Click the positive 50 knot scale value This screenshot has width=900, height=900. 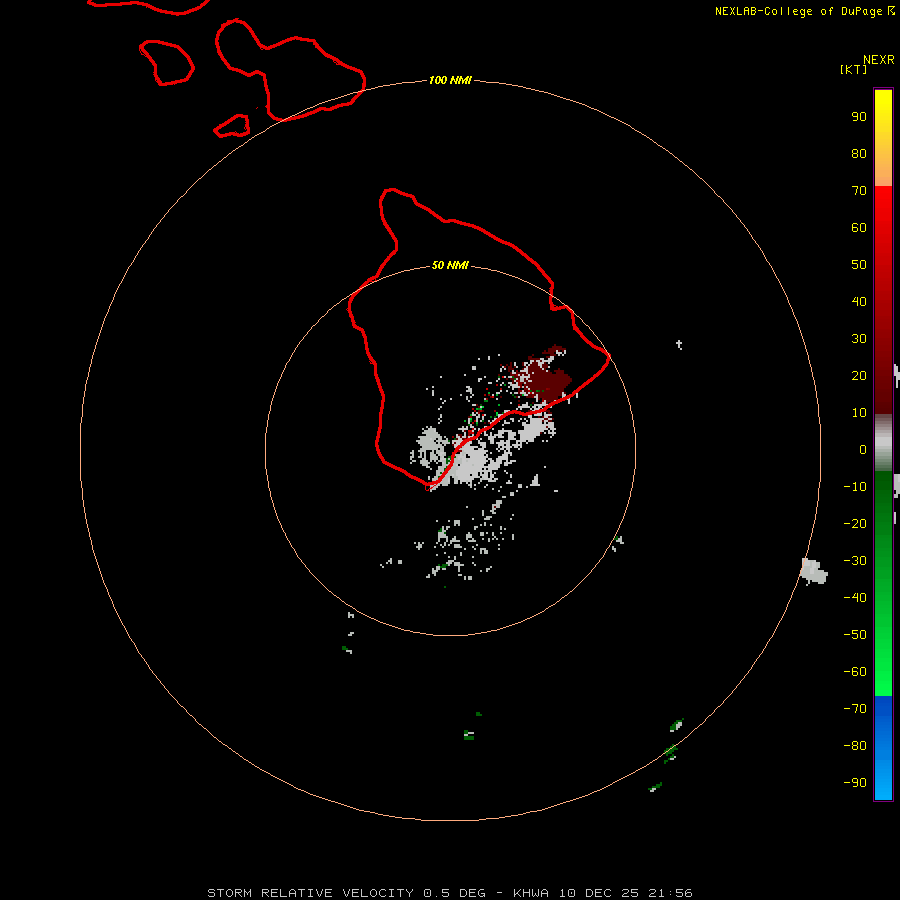[859, 265]
